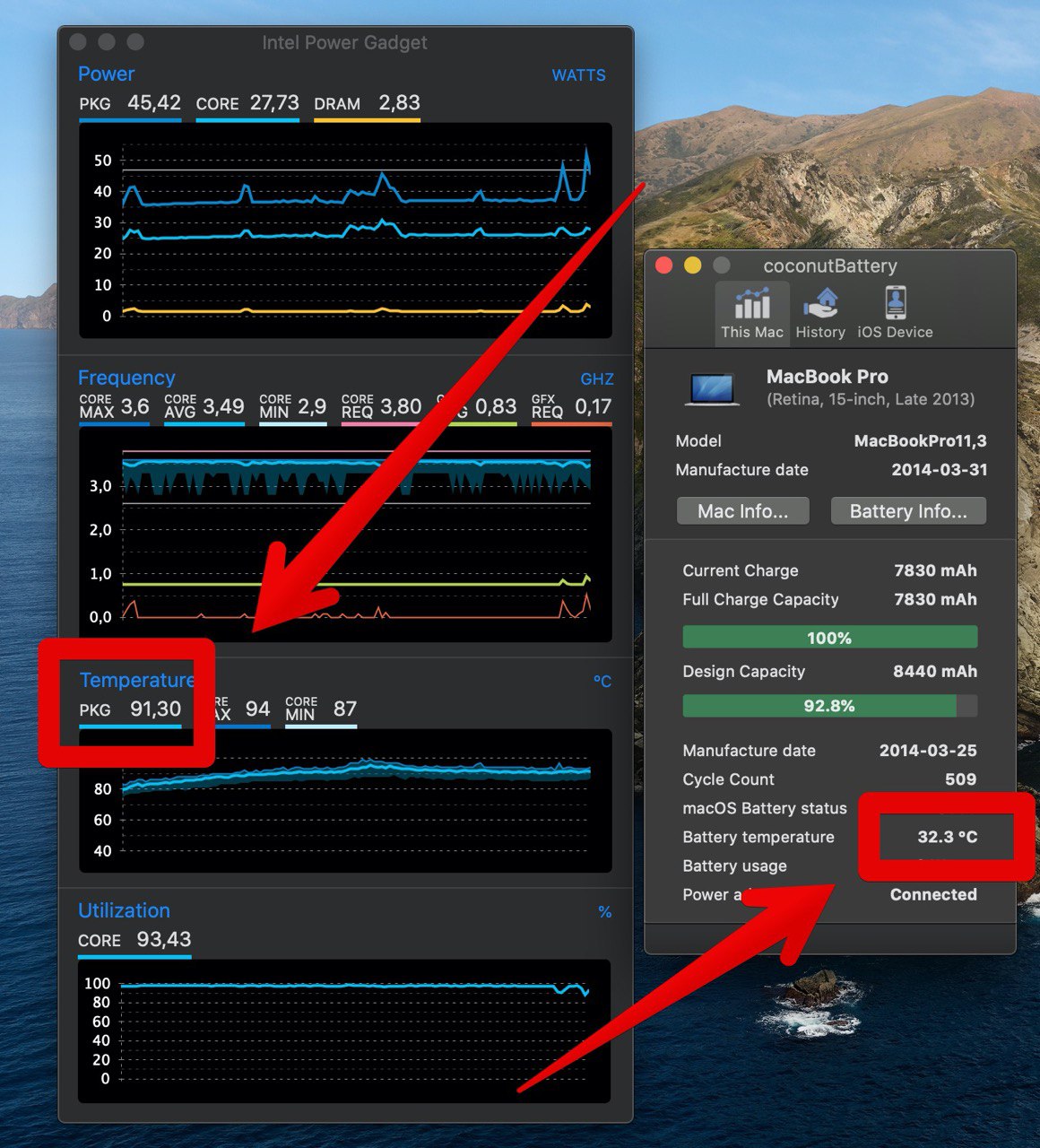Click the Battery usage label
1040x1148 pixels.
[x=734, y=865]
